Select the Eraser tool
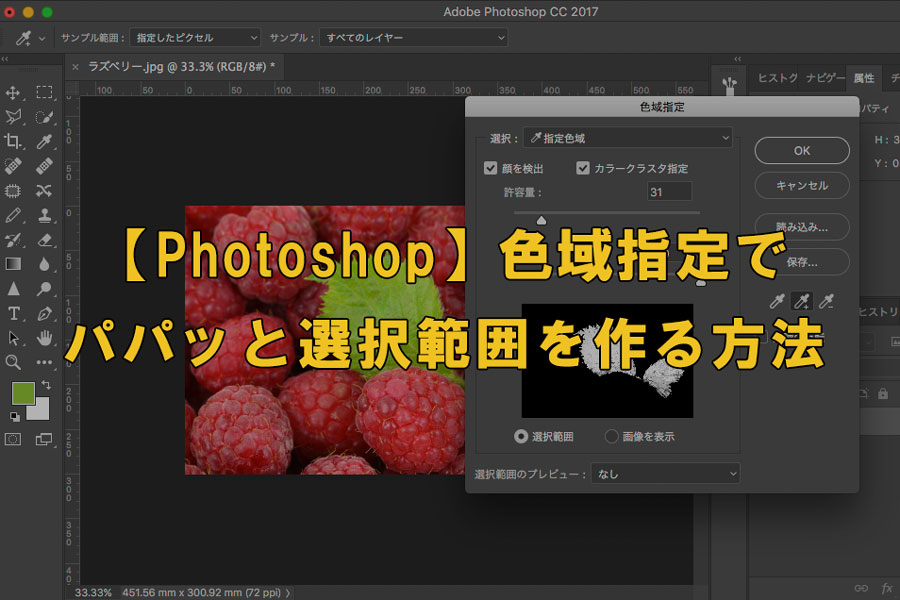The width and height of the screenshot is (900, 600). [44, 240]
